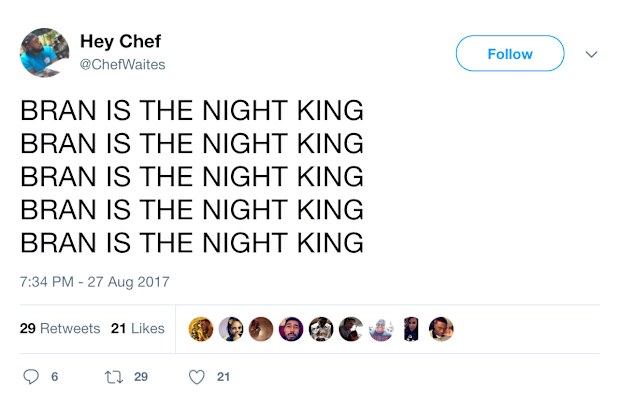The image size is (620, 413).
Task: Open the golden yellow liker avatar
Action: (201, 329)
